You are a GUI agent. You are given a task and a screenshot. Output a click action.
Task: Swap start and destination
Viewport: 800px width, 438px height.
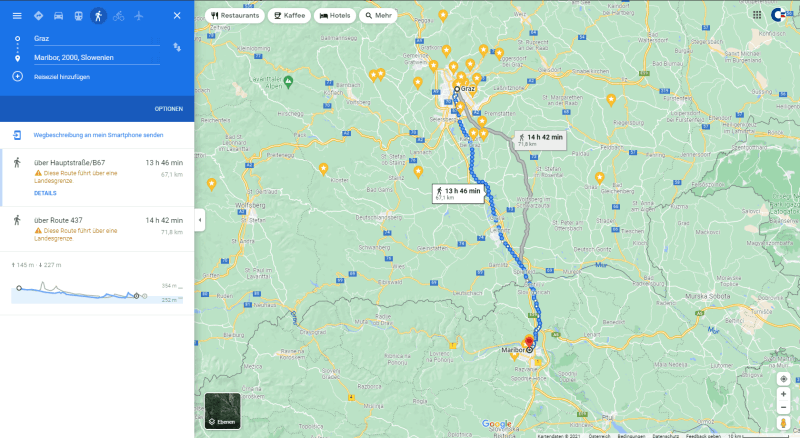point(177,46)
